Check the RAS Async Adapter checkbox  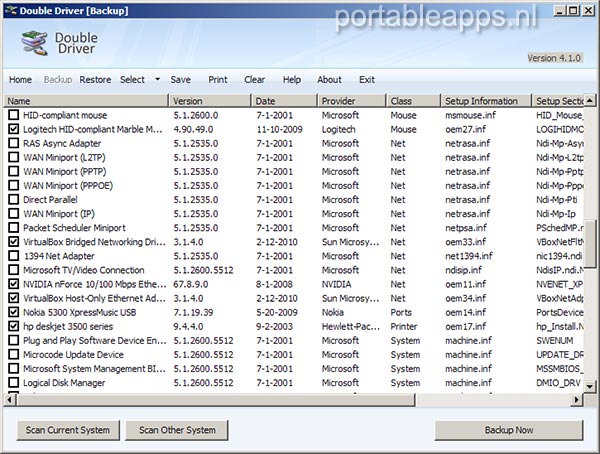pyautogui.click(x=13, y=143)
